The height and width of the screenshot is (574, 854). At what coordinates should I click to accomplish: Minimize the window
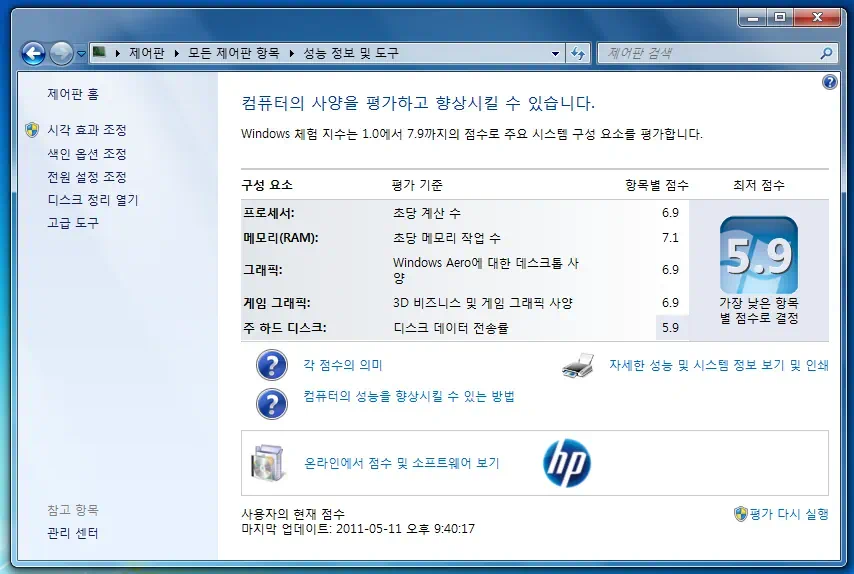click(x=753, y=17)
